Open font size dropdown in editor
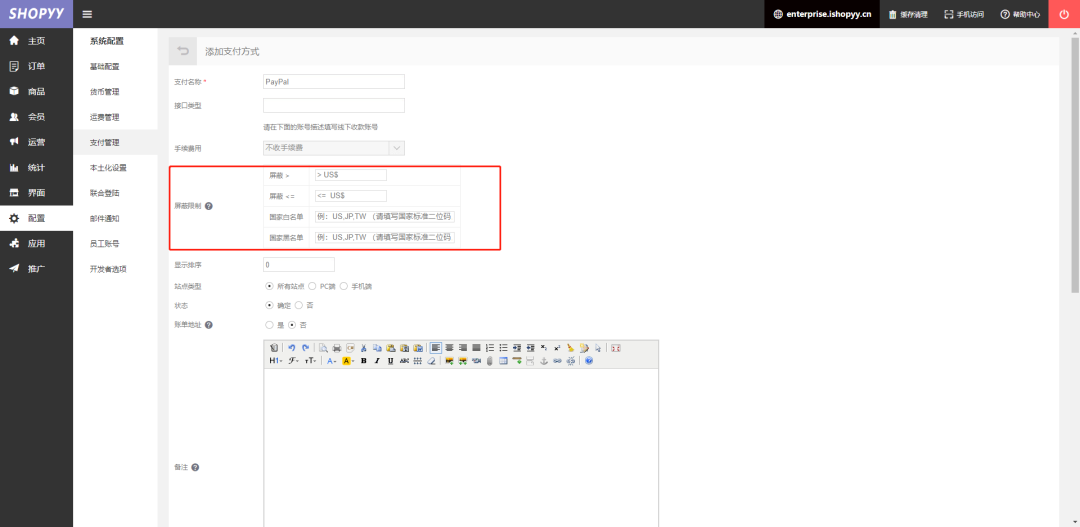1080x527 pixels. pos(311,360)
